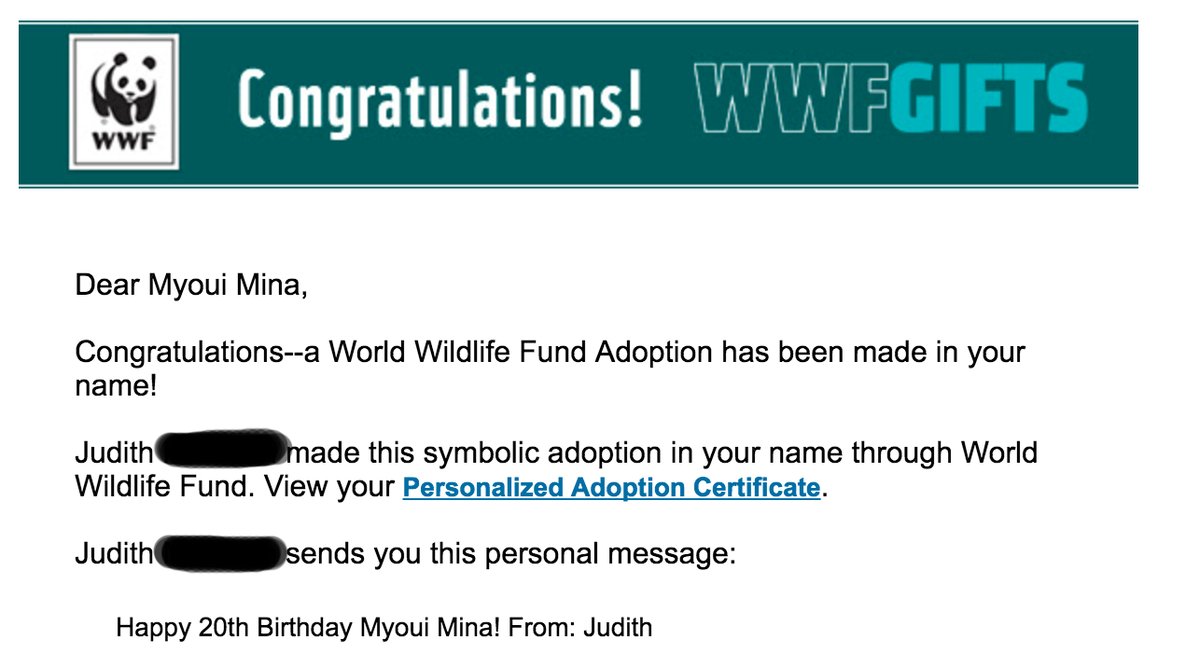This screenshot has width=1200, height=668.
Task: Click the "From: Judith" signature text
Action: click(580, 629)
